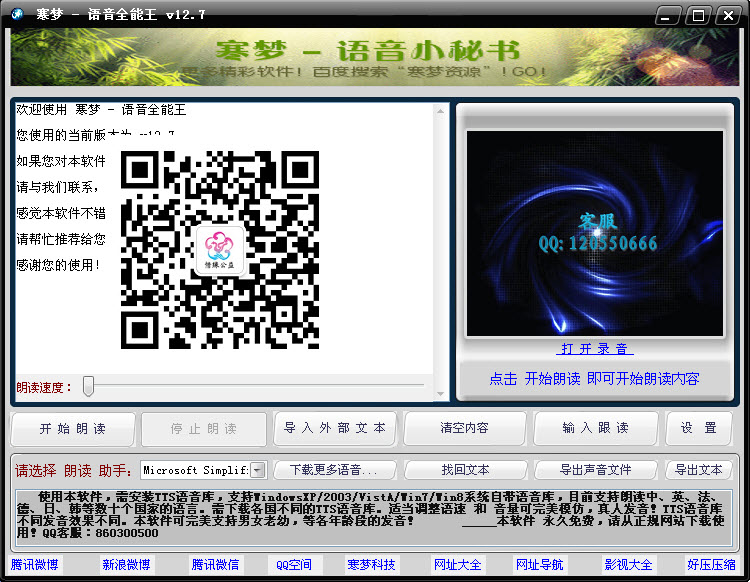Open the QQ空间 link
The image size is (750, 582).
tap(294, 565)
